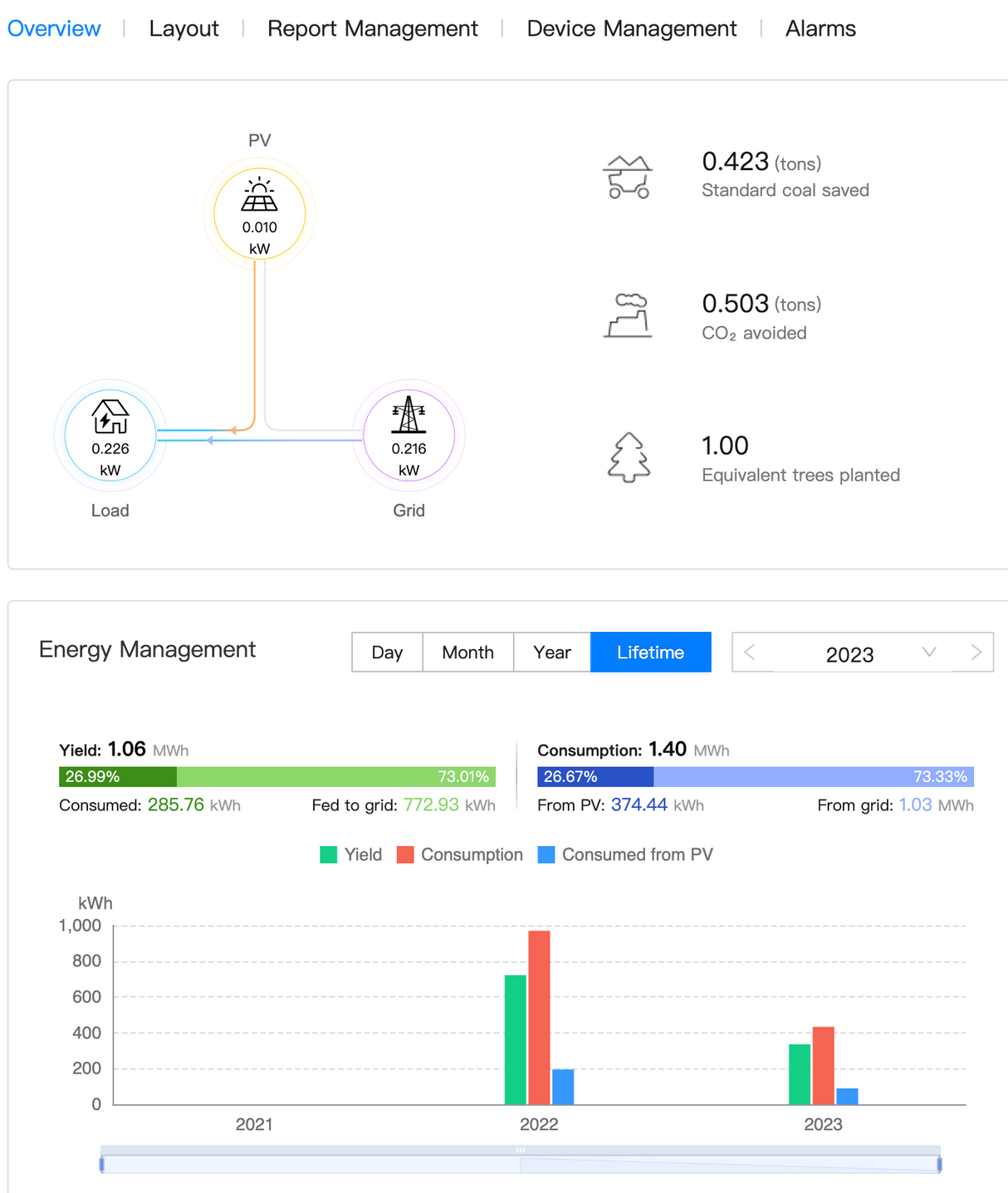Select the Month time range
The height and width of the screenshot is (1193, 1008).
coord(467,653)
